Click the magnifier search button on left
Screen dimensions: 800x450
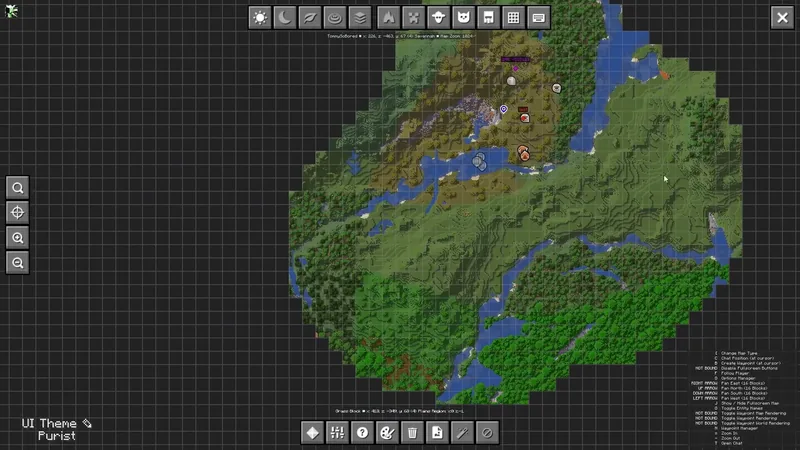pyautogui.click(x=17, y=188)
